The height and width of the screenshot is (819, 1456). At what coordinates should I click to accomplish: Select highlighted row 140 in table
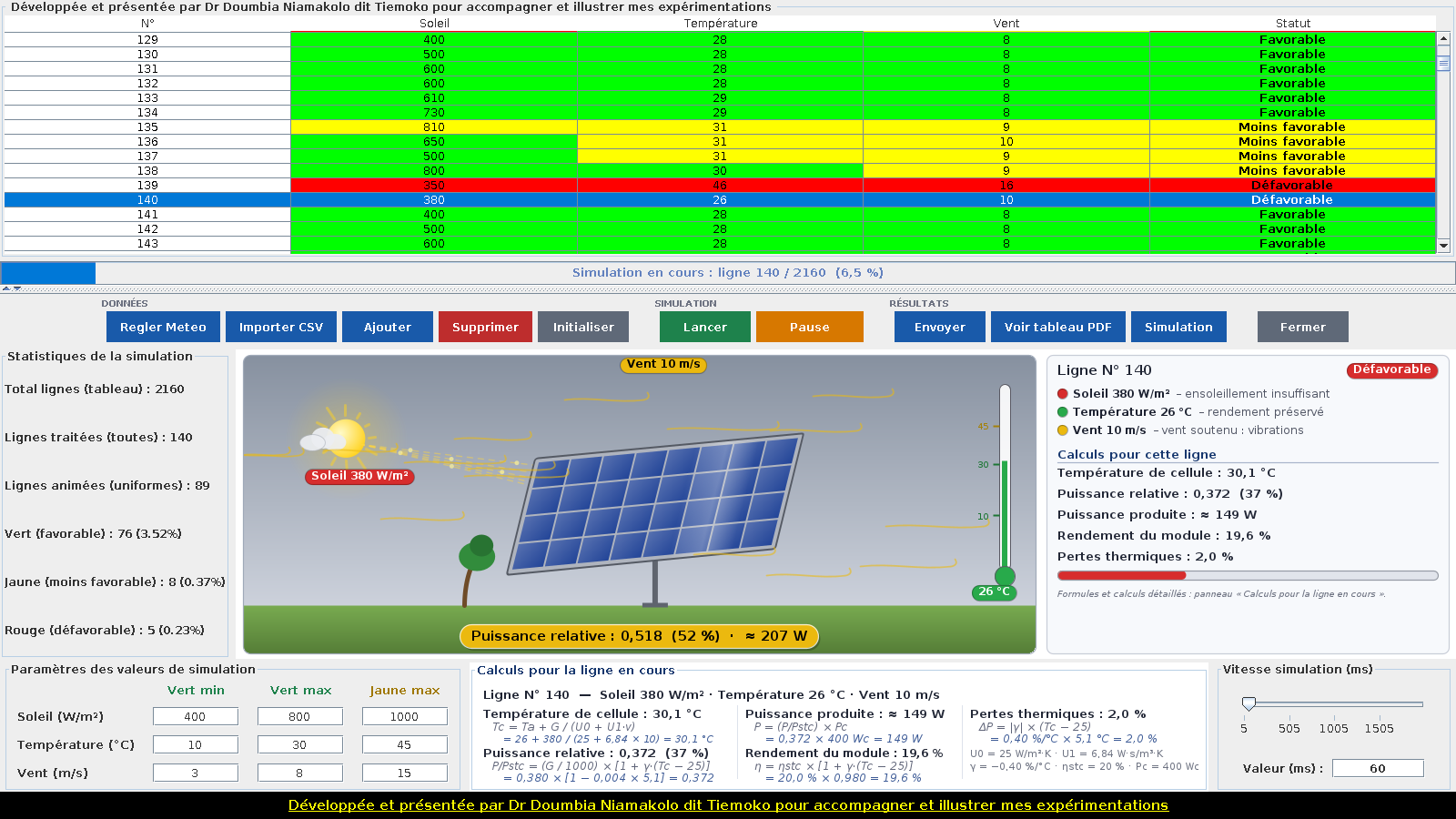(720, 200)
